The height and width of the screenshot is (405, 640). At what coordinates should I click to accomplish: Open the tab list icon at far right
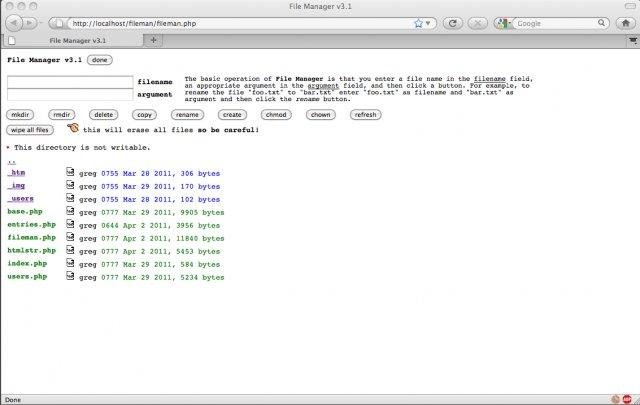coord(633,40)
